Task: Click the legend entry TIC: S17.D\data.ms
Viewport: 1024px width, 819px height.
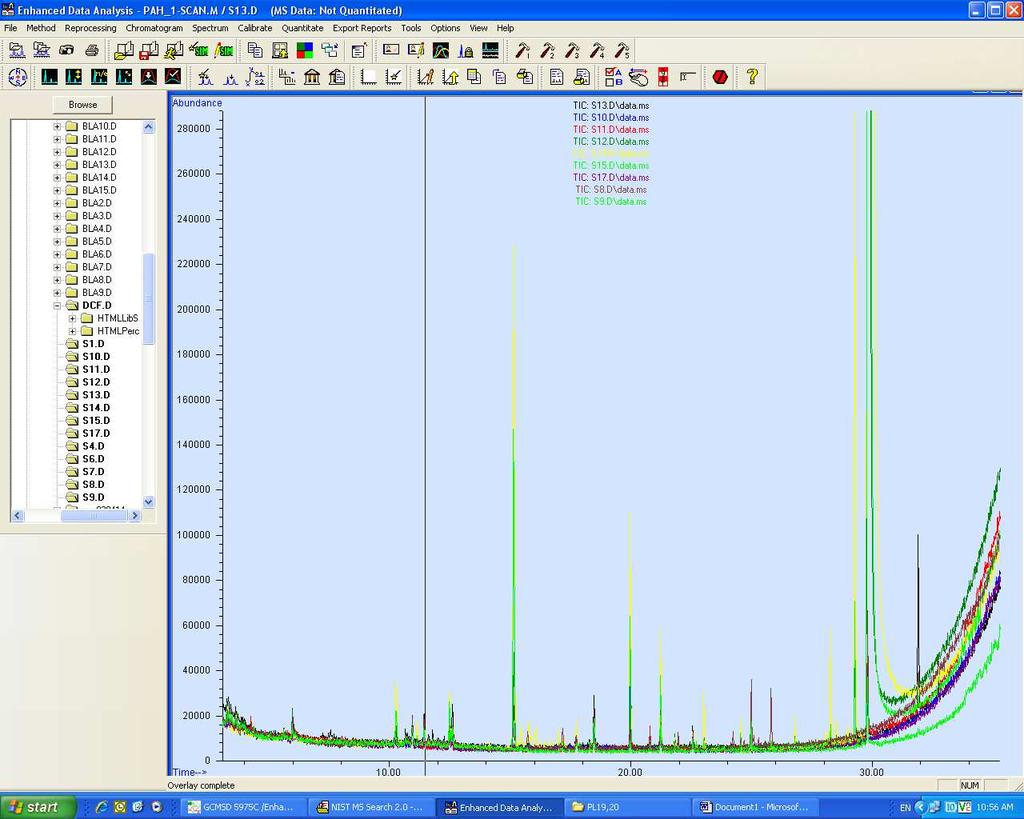Action: tap(611, 178)
